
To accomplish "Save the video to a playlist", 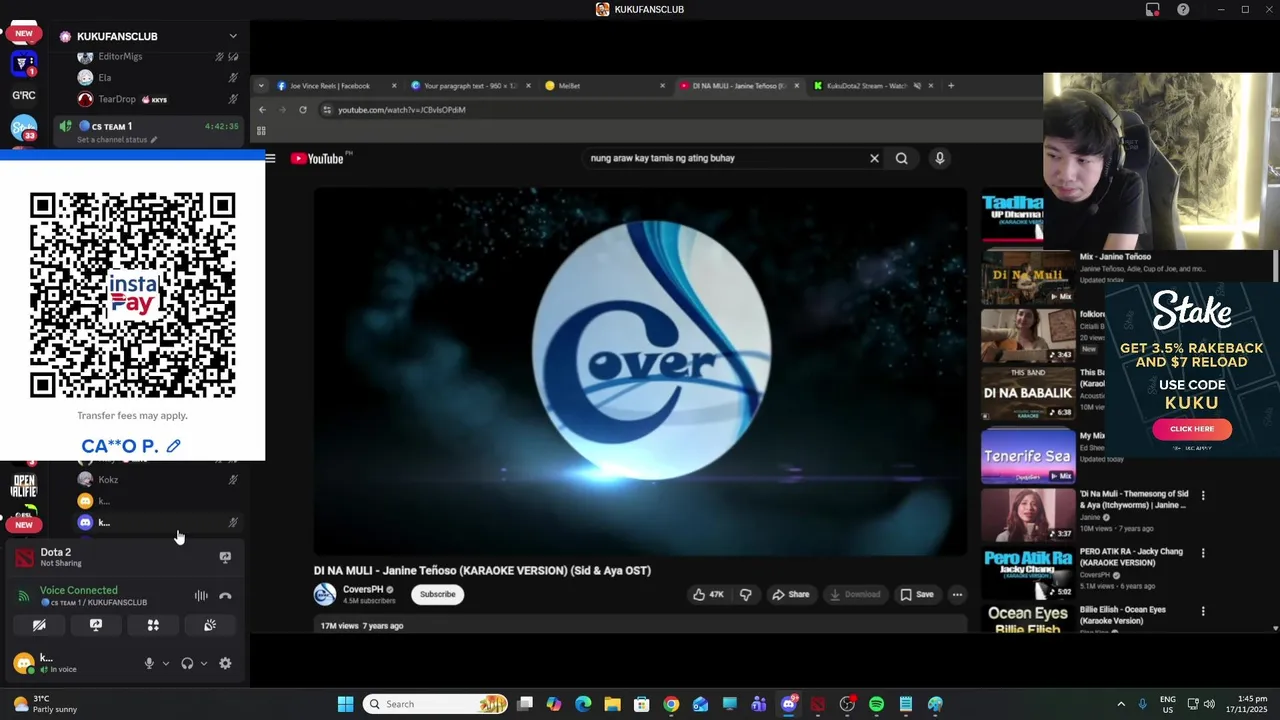I will coord(917,594).
